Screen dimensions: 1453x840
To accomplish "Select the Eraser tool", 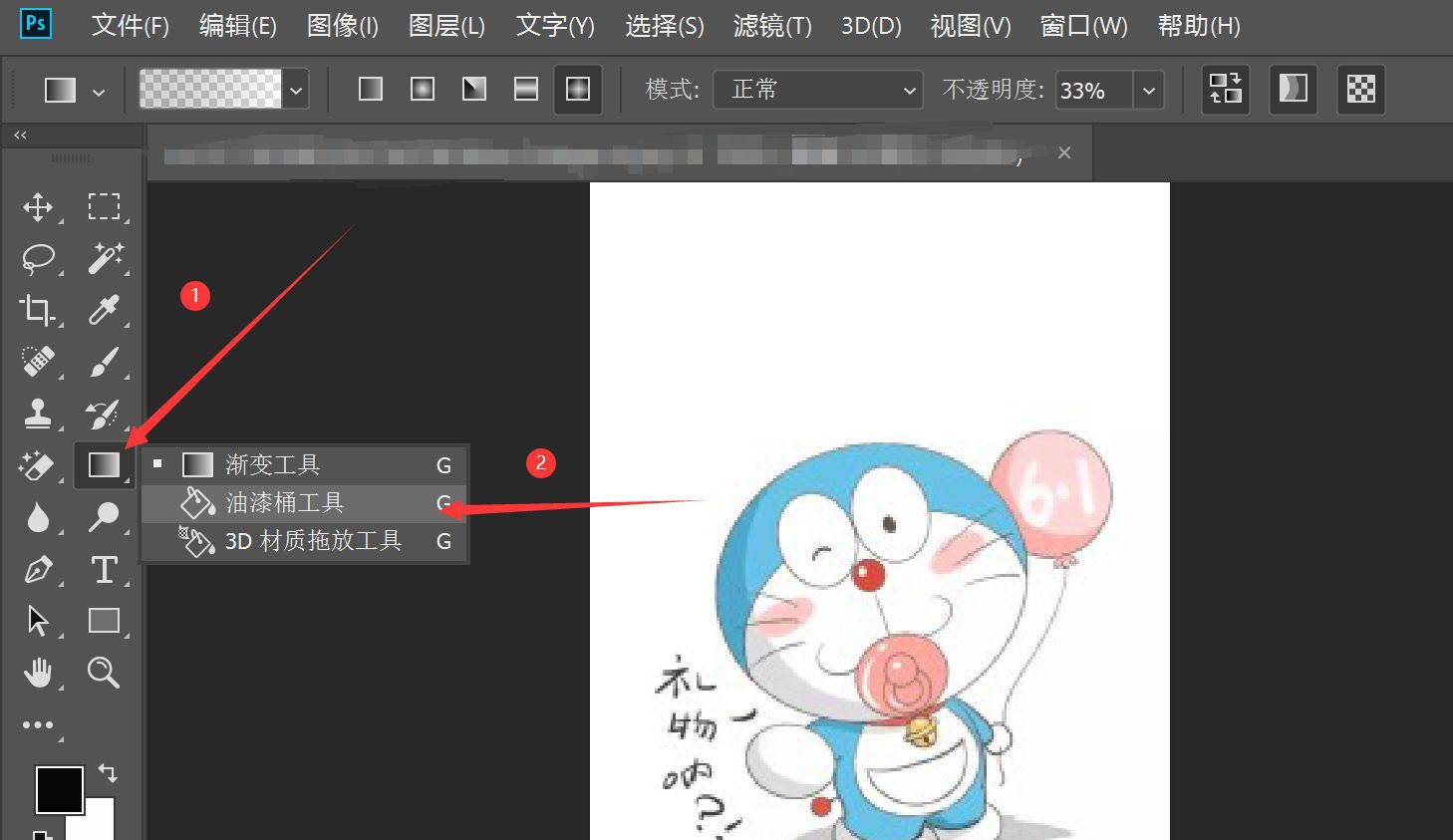I will click(x=37, y=465).
